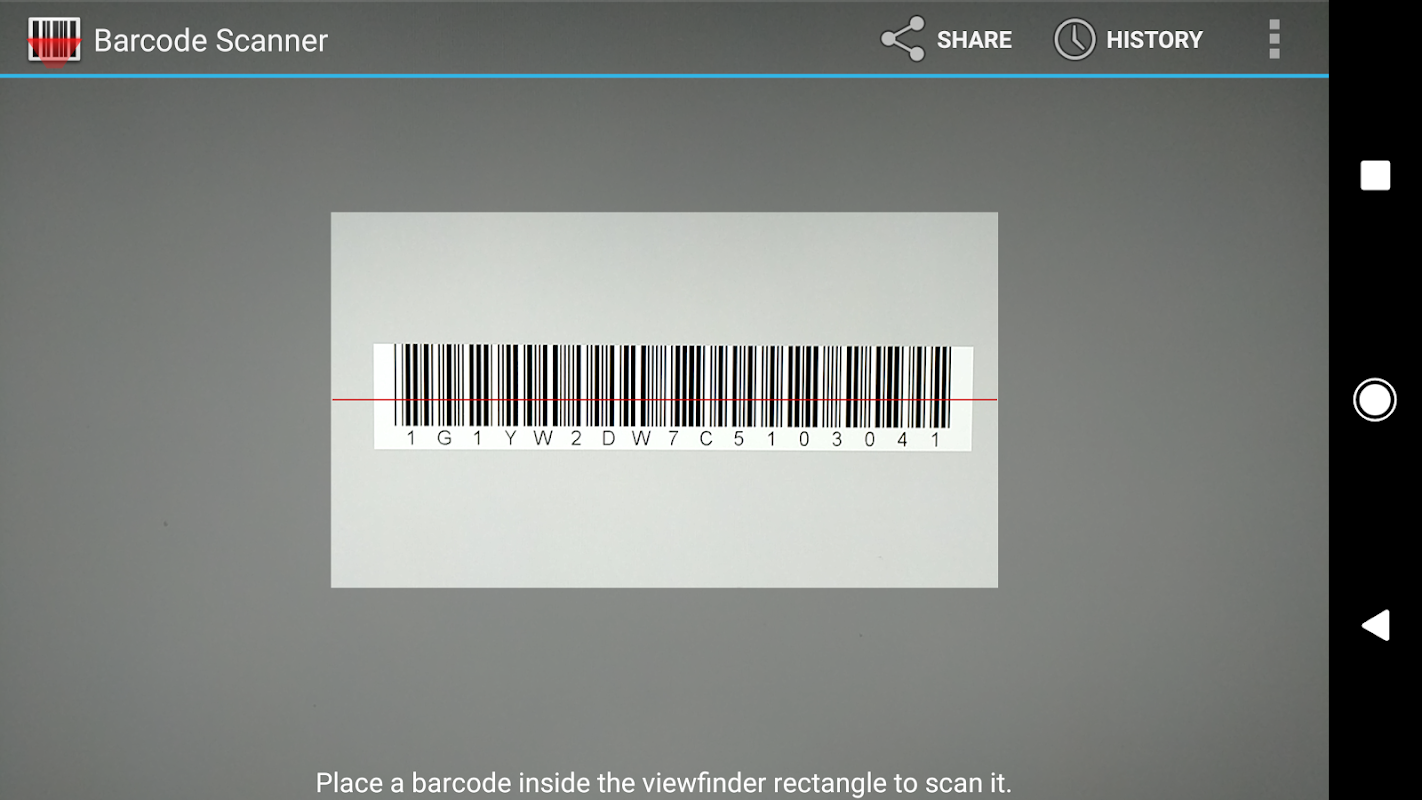Tap the 'Place a barcode inside the viewfinder' hint
The height and width of the screenshot is (800, 1422).
(x=664, y=782)
